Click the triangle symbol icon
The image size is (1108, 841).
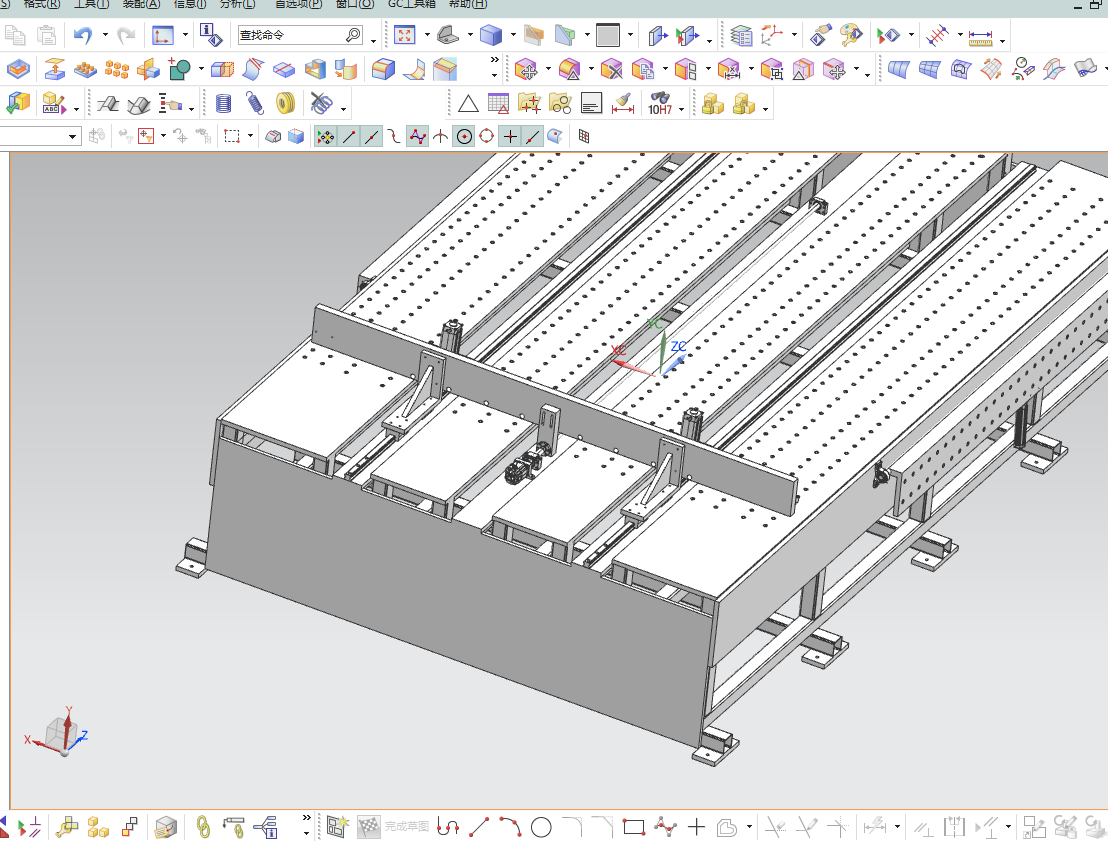point(468,105)
